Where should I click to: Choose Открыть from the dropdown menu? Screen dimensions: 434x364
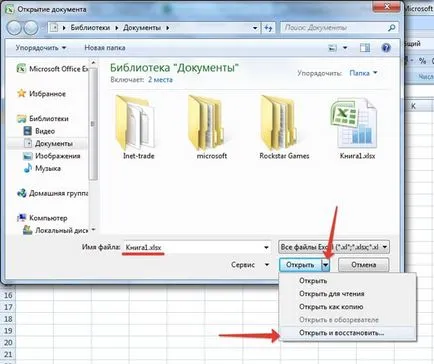348,281
